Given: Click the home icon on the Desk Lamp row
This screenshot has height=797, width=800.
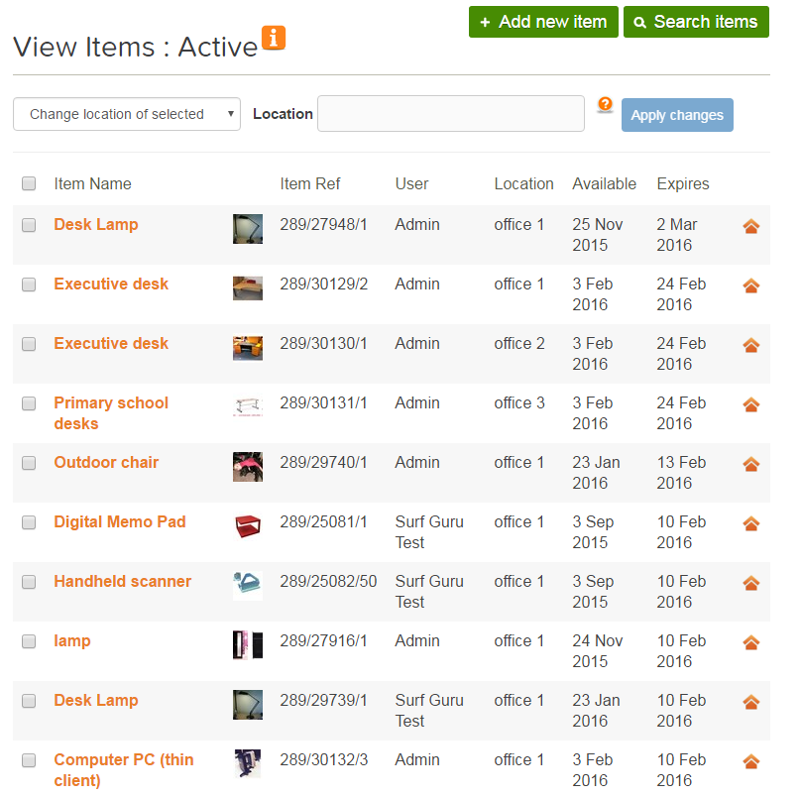Looking at the screenshot, I should tap(751, 227).
